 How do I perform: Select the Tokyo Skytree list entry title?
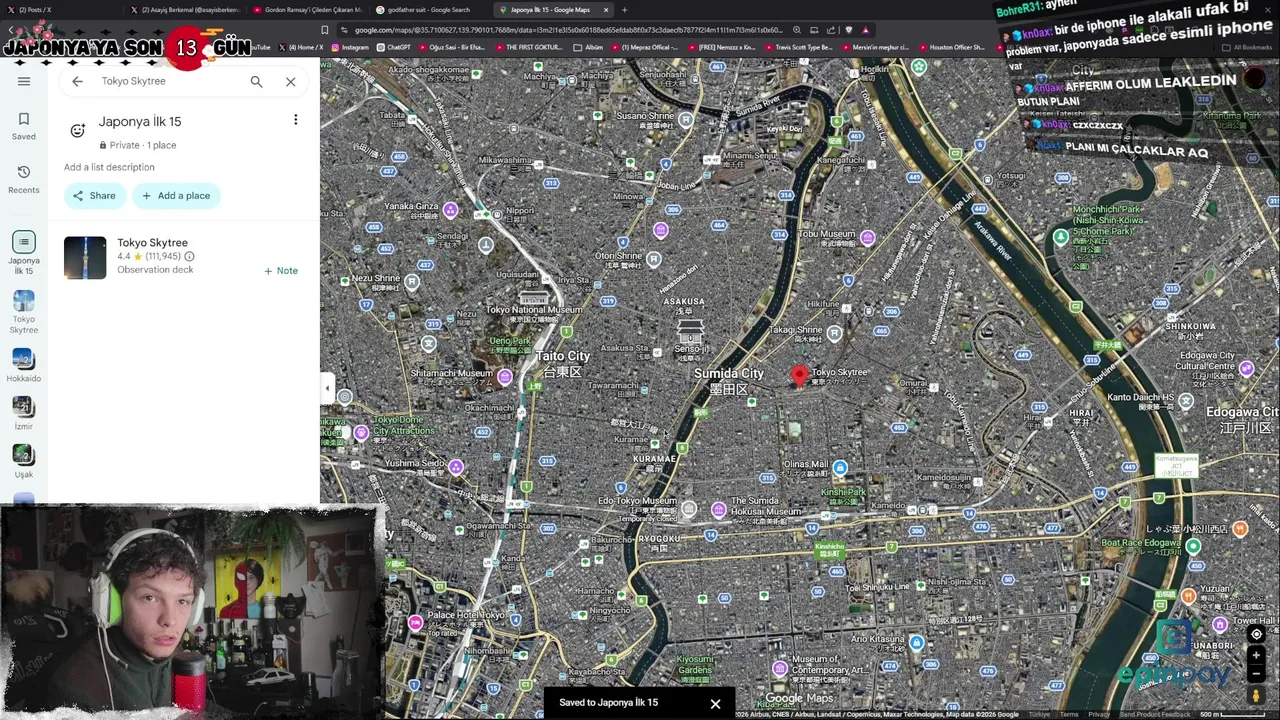tap(152, 243)
